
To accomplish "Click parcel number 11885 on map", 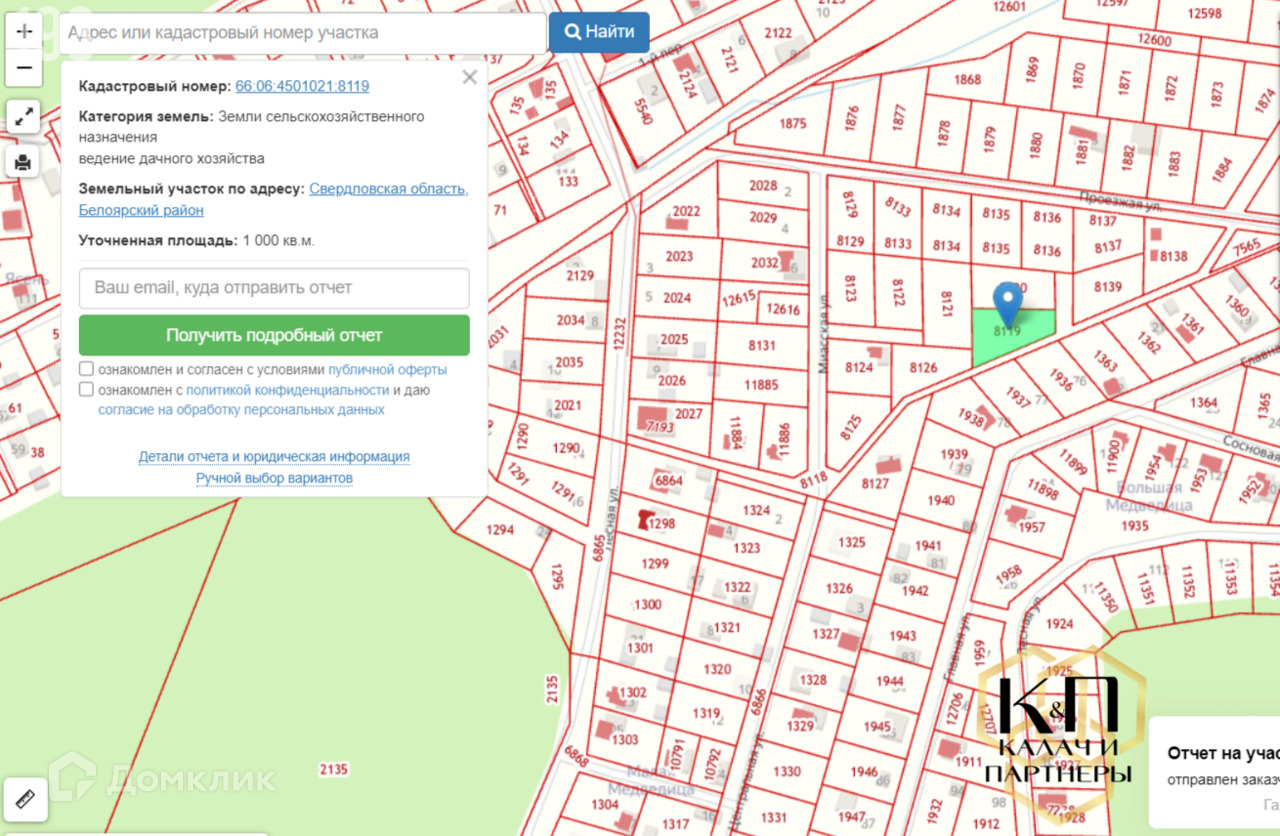I will [x=761, y=385].
